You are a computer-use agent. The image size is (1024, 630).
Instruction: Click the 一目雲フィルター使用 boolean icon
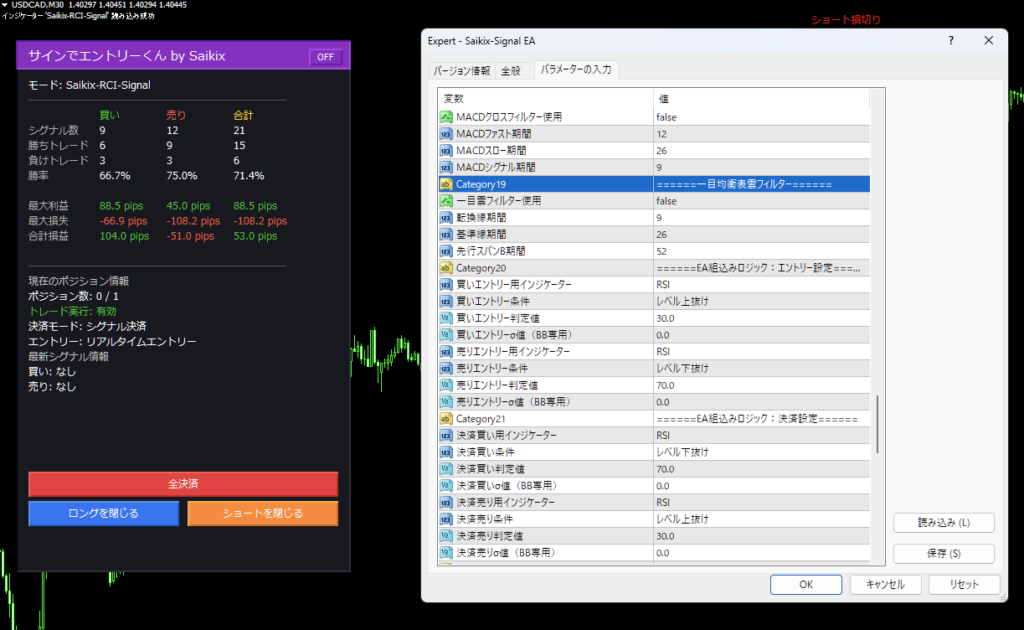pyautogui.click(x=446, y=201)
